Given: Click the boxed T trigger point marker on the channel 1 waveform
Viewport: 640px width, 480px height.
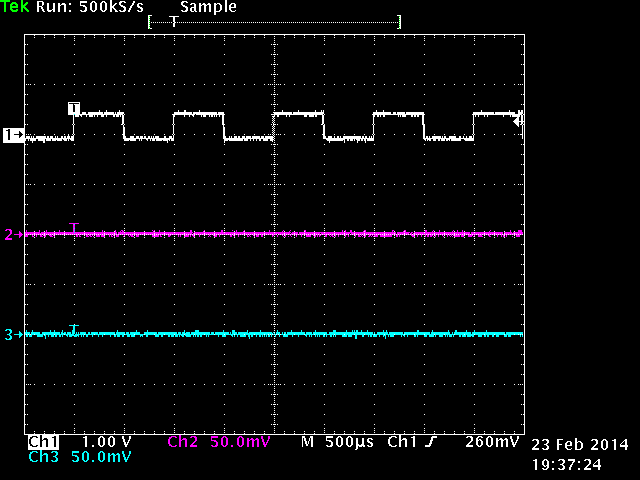Looking at the screenshot, I should [x=74, y=108].
